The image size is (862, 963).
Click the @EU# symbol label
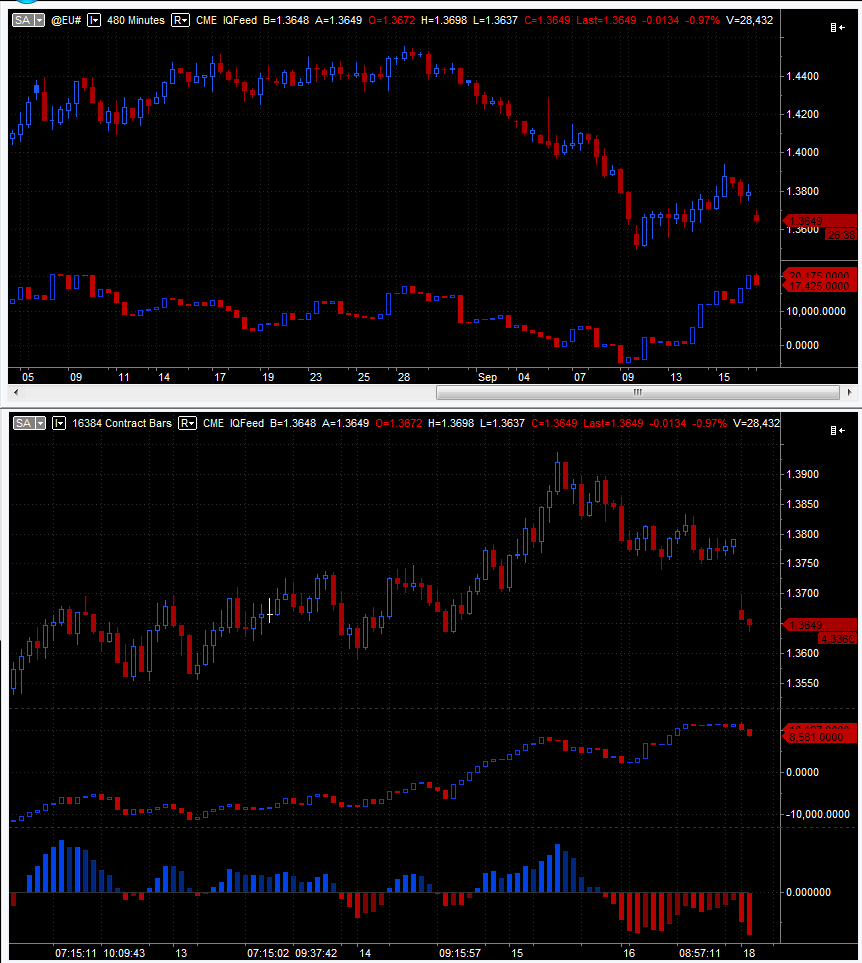(66, 20)
